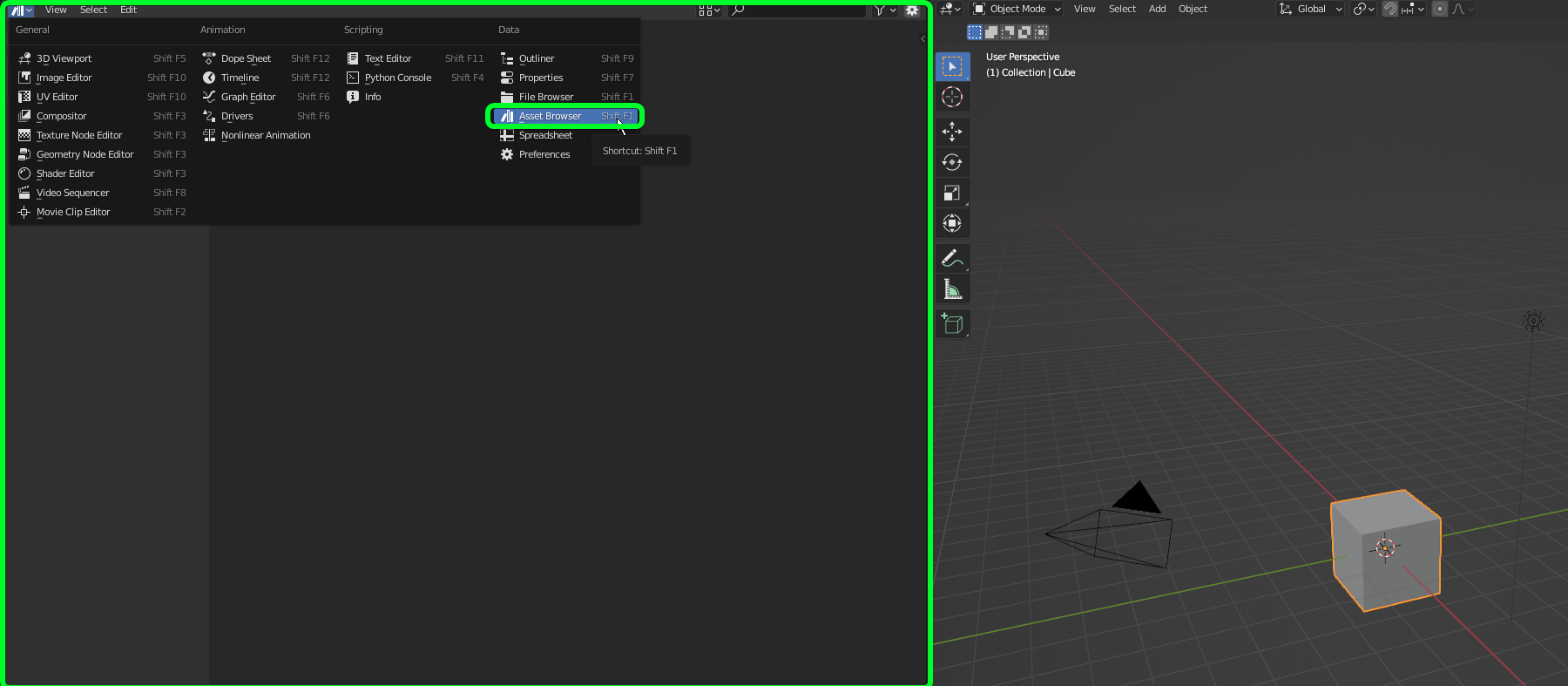Open the Text Editor
Screen dimensions: 1568x686
coord(415,58)
